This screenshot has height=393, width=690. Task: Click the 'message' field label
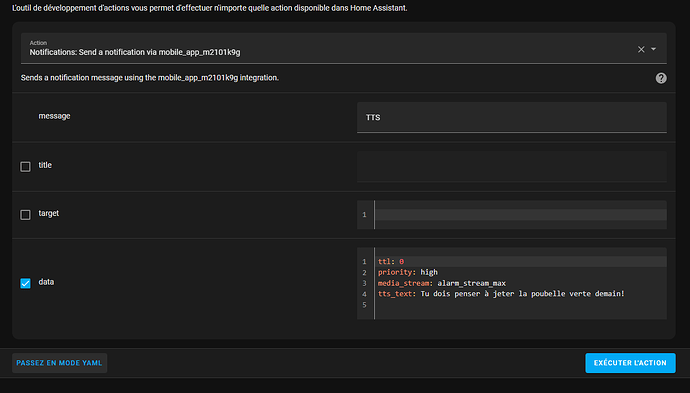54,116
